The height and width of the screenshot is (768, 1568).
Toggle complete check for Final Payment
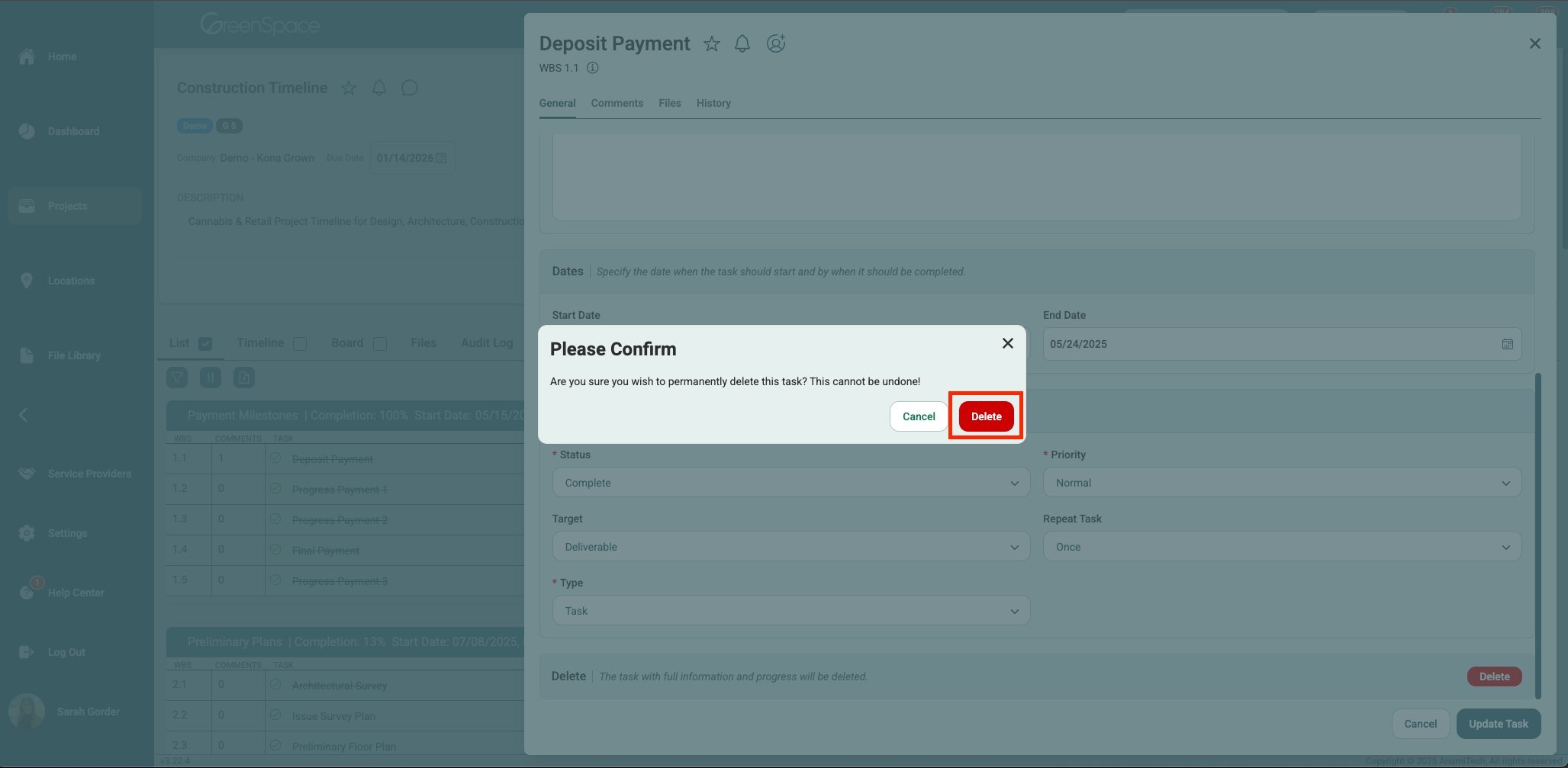[x=275, y=550]
